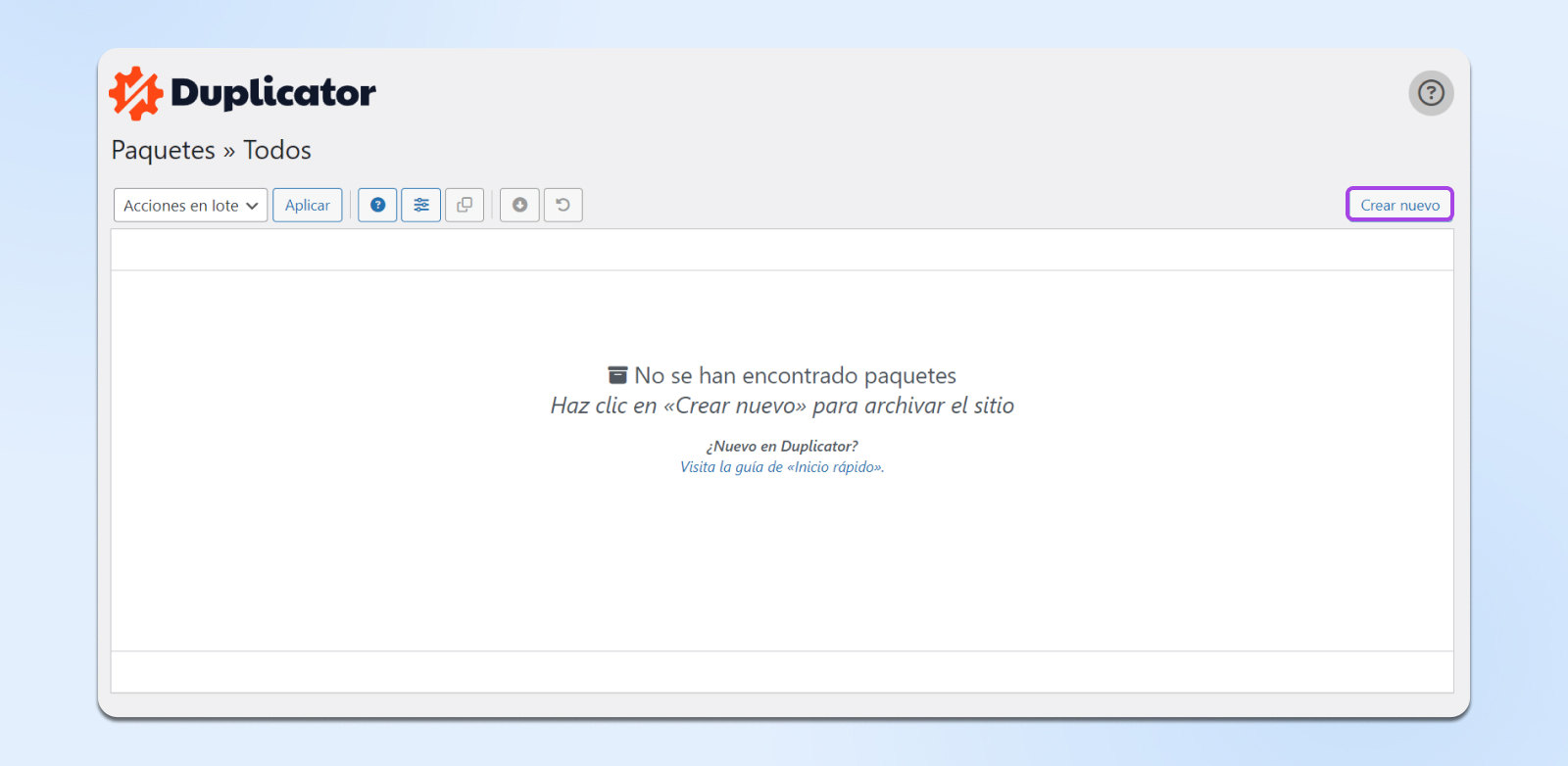Click the Todos breadcrumb text
This screenshot has width=1568, height=766.
point(277,150)
